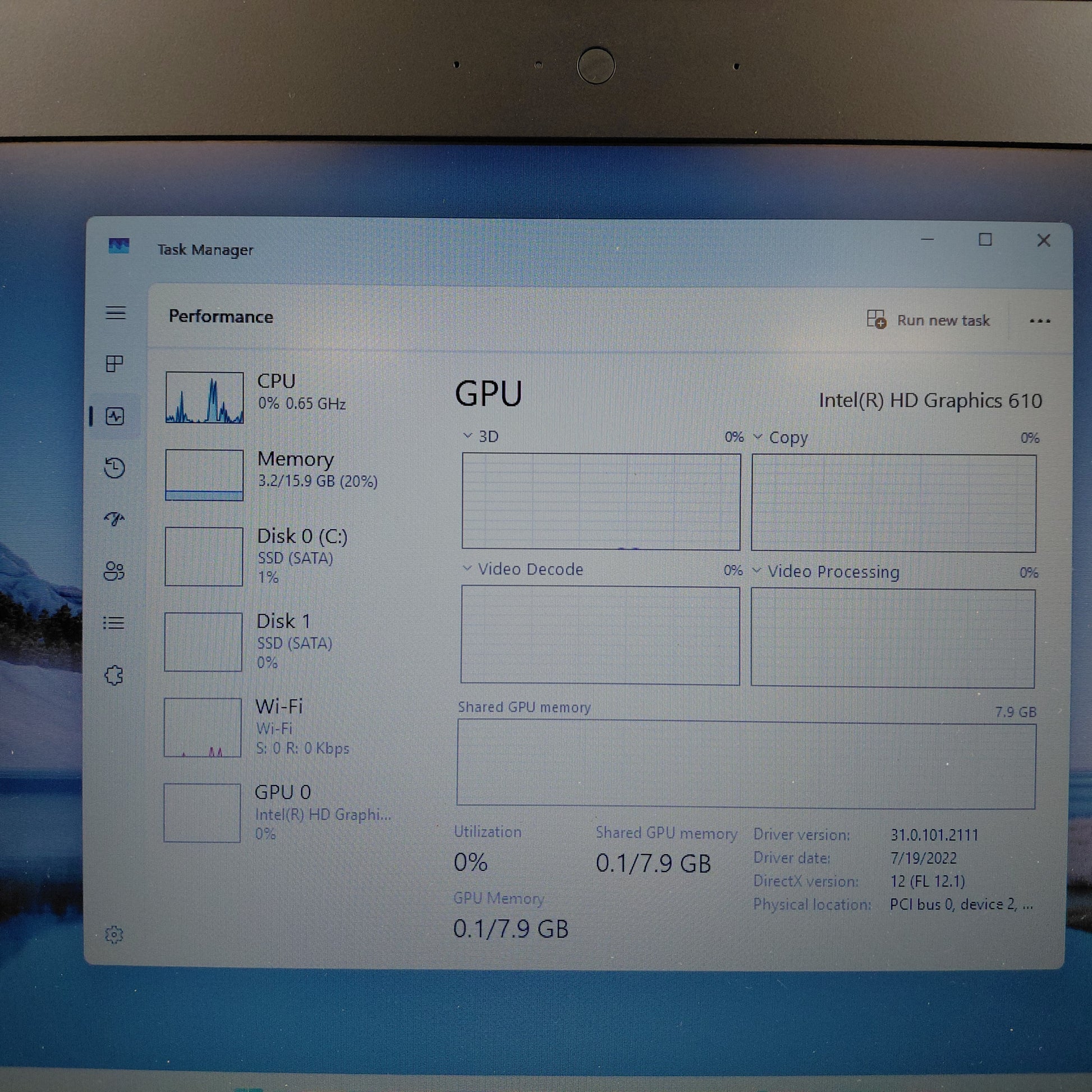Open the Services page puzzle icon
Image resolution: width=1092 pixels, height=1092 pixels.
[x=114, y=676]
